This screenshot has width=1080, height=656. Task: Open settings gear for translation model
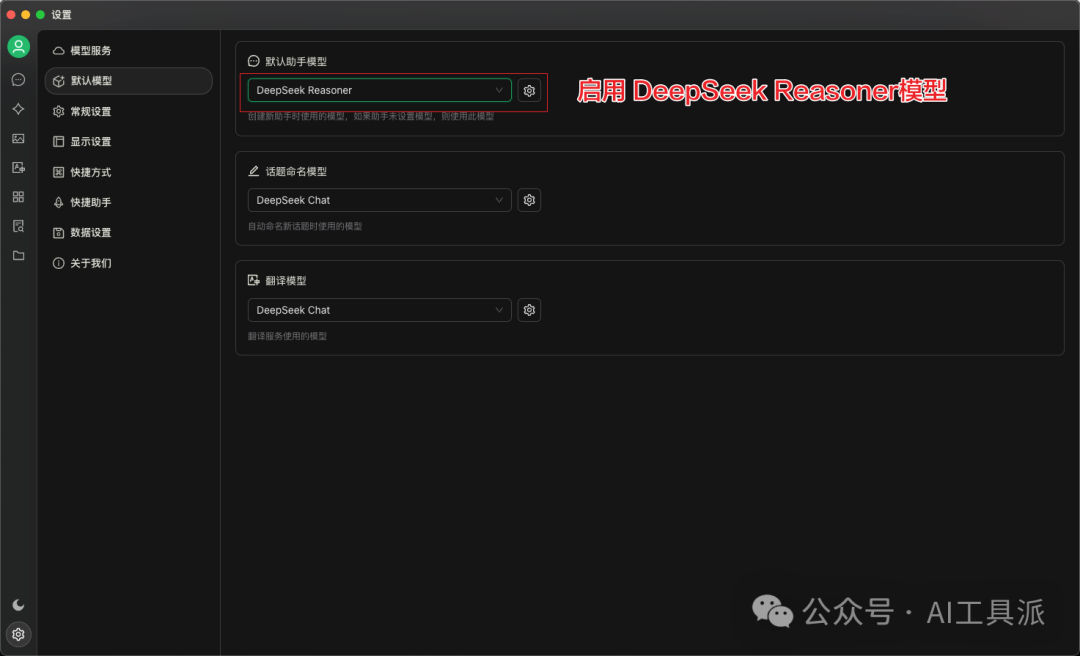pos(529,310)
